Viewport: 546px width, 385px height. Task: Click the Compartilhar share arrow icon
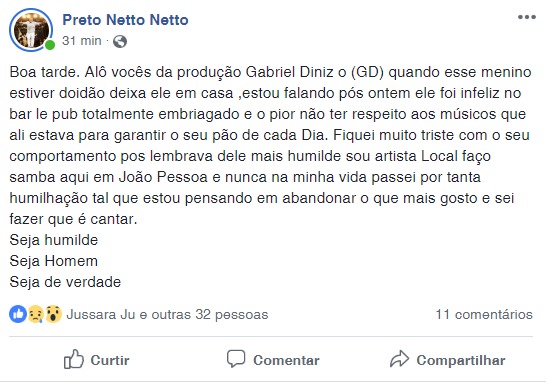point(399,359)
